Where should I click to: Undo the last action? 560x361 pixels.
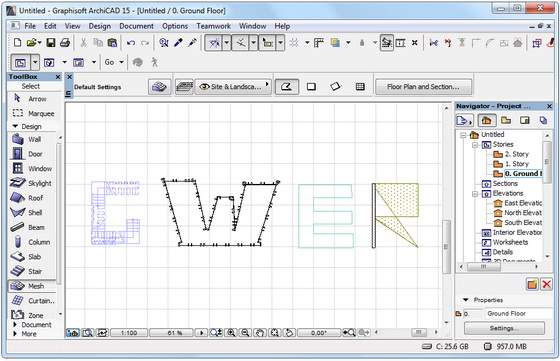(131, 43)
